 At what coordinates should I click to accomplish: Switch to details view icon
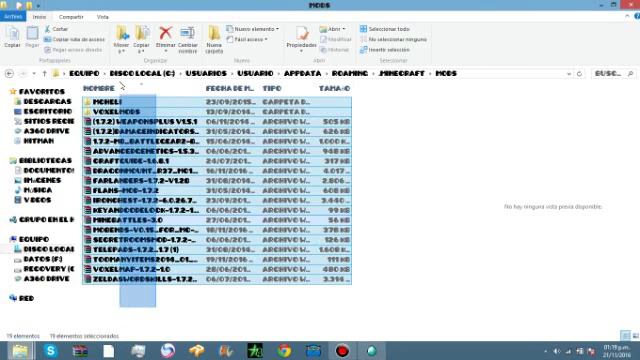(625, 336)
